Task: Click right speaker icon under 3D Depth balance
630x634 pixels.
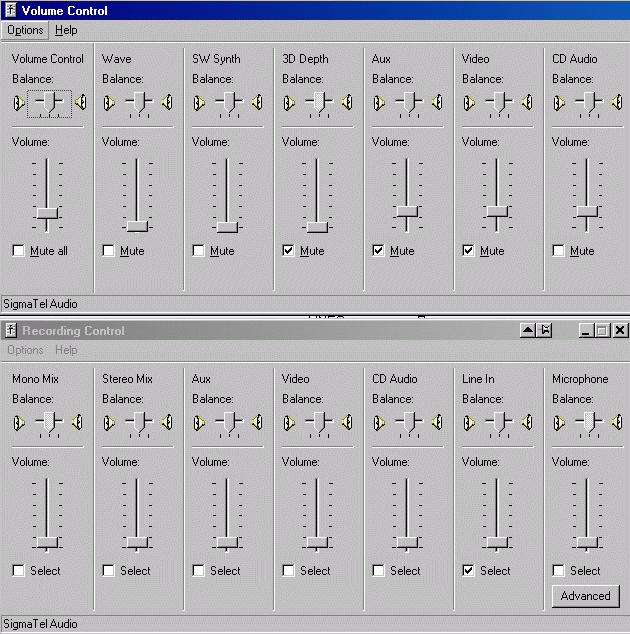Action: point(349,102)
